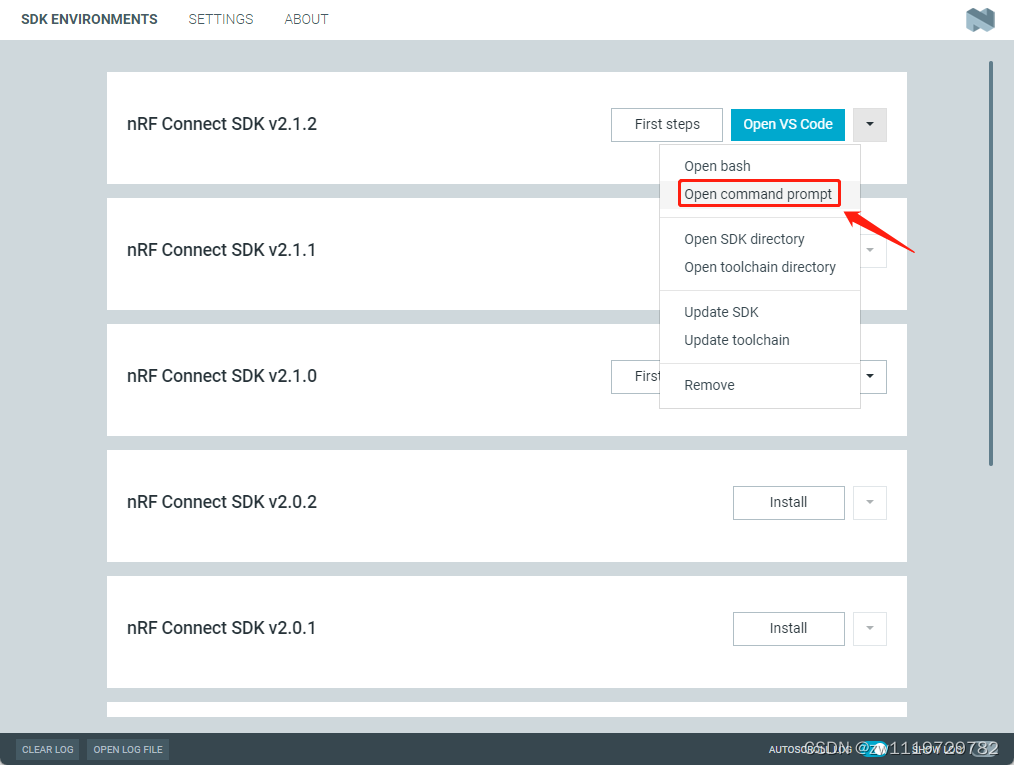Select the SDK ENVIRONMENTS tab
Image resolution: width=1014 pixels, height=765 pixels.
click(x=88, y=19)
